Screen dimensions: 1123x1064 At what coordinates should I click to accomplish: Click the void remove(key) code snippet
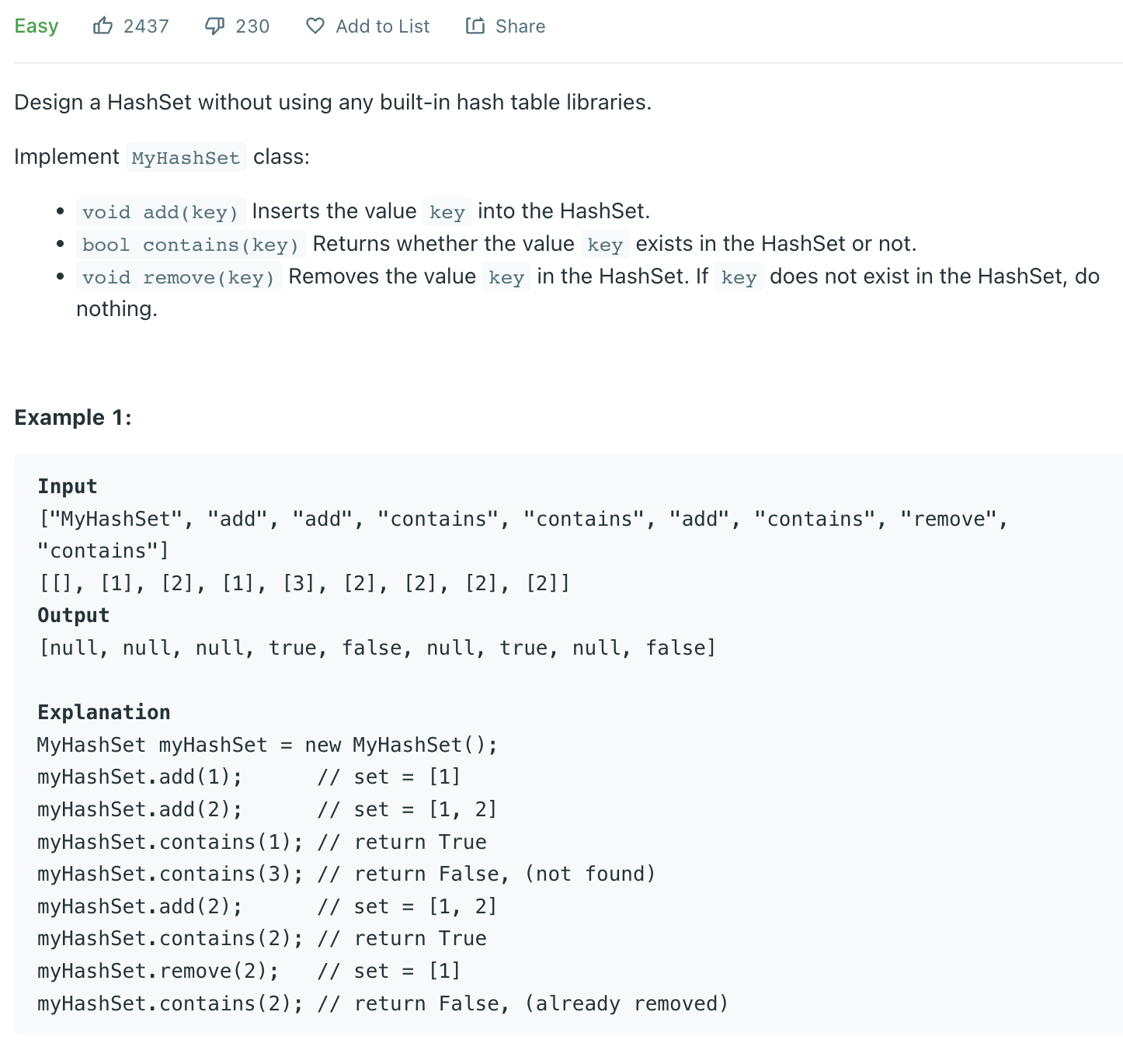pos(179,277)
